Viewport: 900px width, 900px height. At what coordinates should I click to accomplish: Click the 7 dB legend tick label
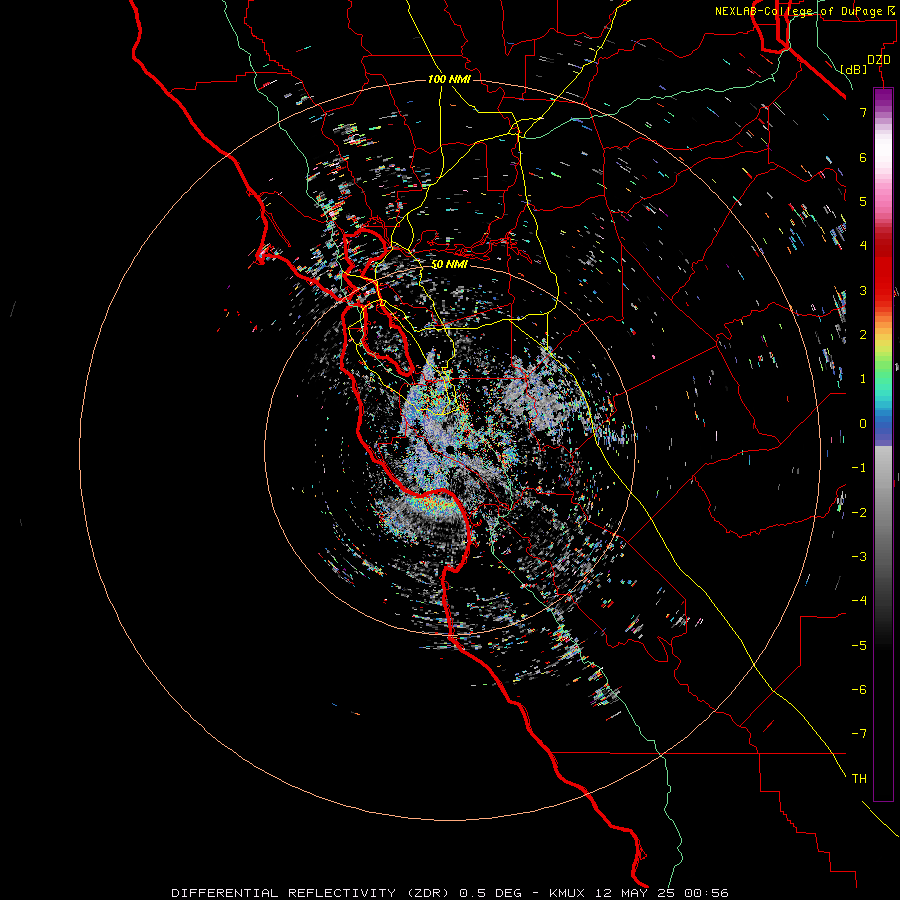(863, 112)
